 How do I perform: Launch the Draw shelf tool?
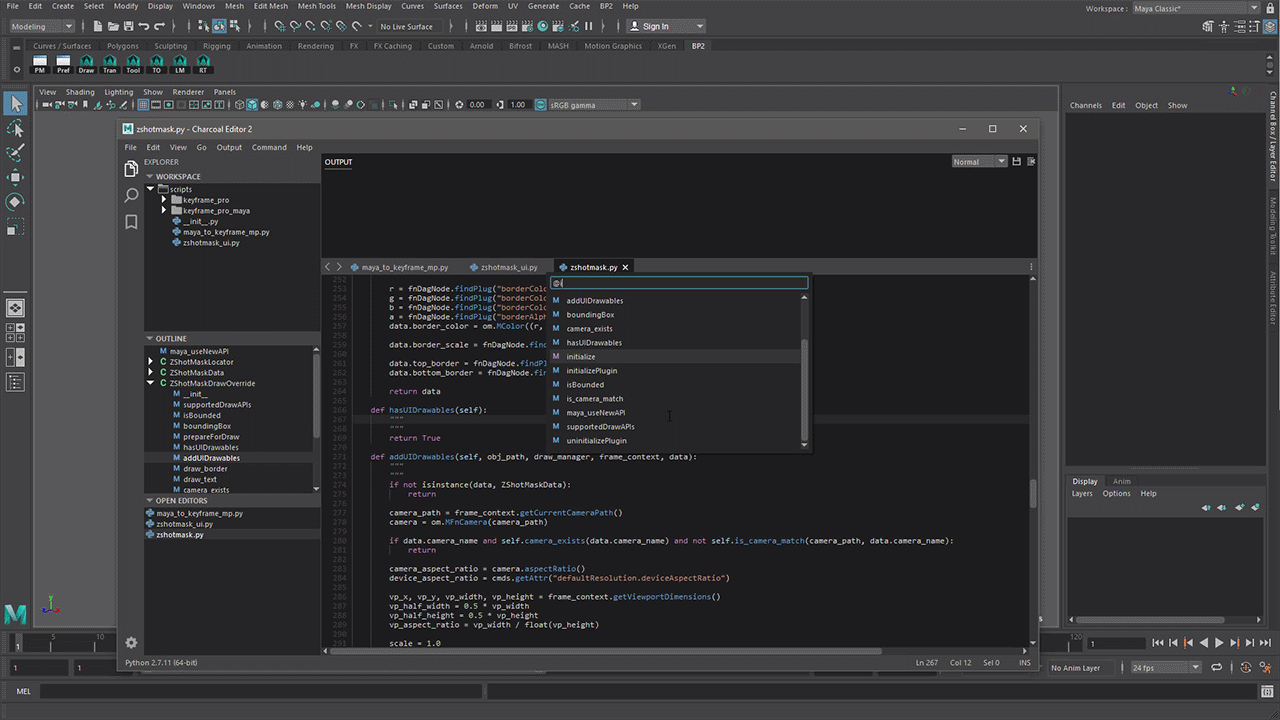(x=87, y=65)
